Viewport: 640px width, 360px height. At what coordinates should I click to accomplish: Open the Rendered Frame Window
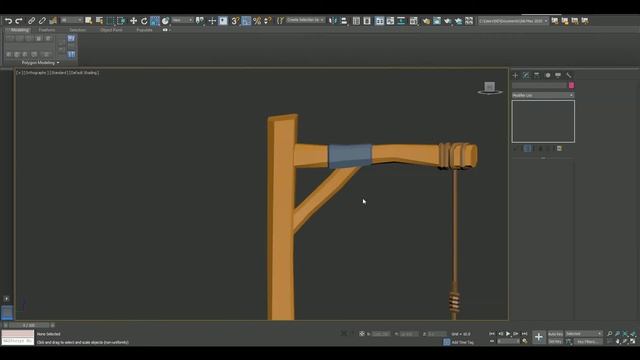437,20
